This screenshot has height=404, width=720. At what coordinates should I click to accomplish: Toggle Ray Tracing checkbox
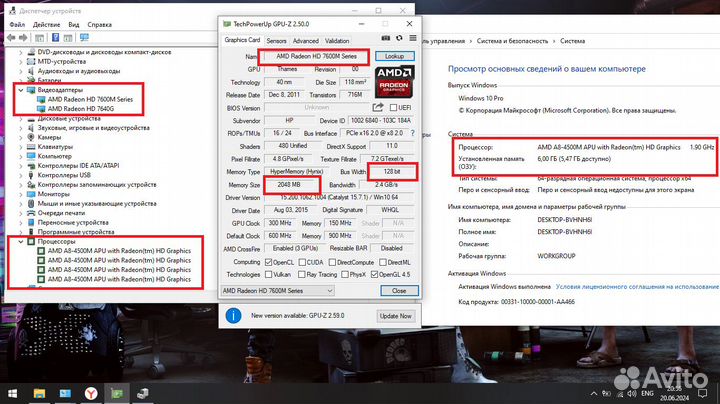pyautogui.click(x=302, y=275)
